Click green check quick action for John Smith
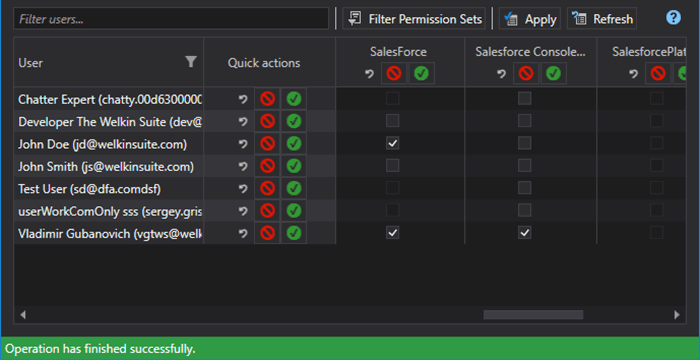This screenshot has height=360, width=700. tap(294, 166)
